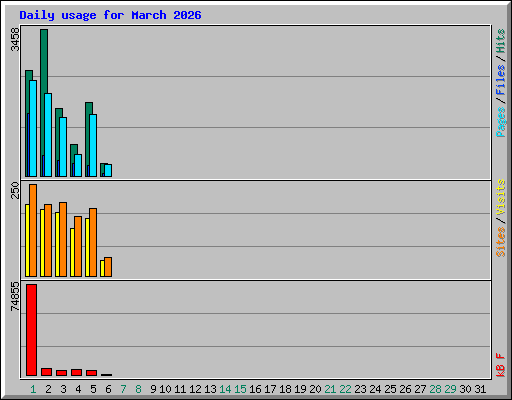Screen dimensions: 512x400
Task: Click day label 2 on the x-axis
Action: (x=48, y=389)
